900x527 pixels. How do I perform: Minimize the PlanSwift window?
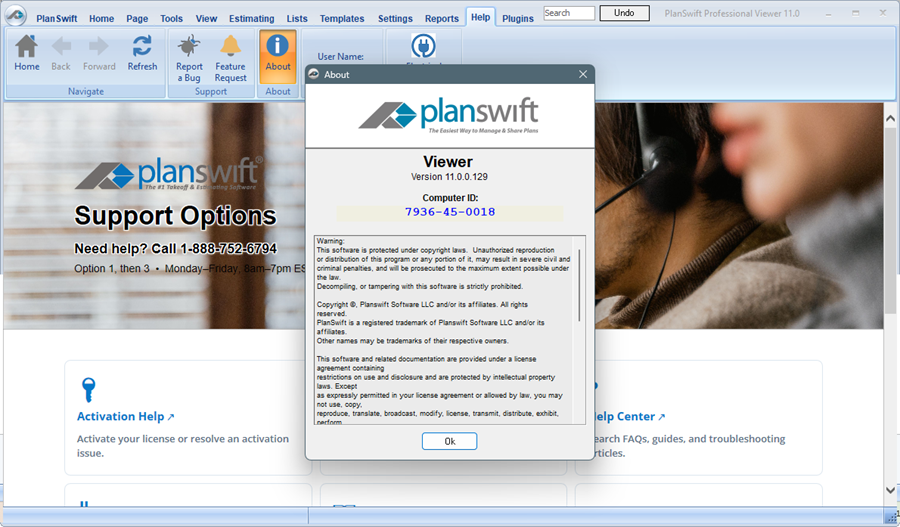[828, 13]
